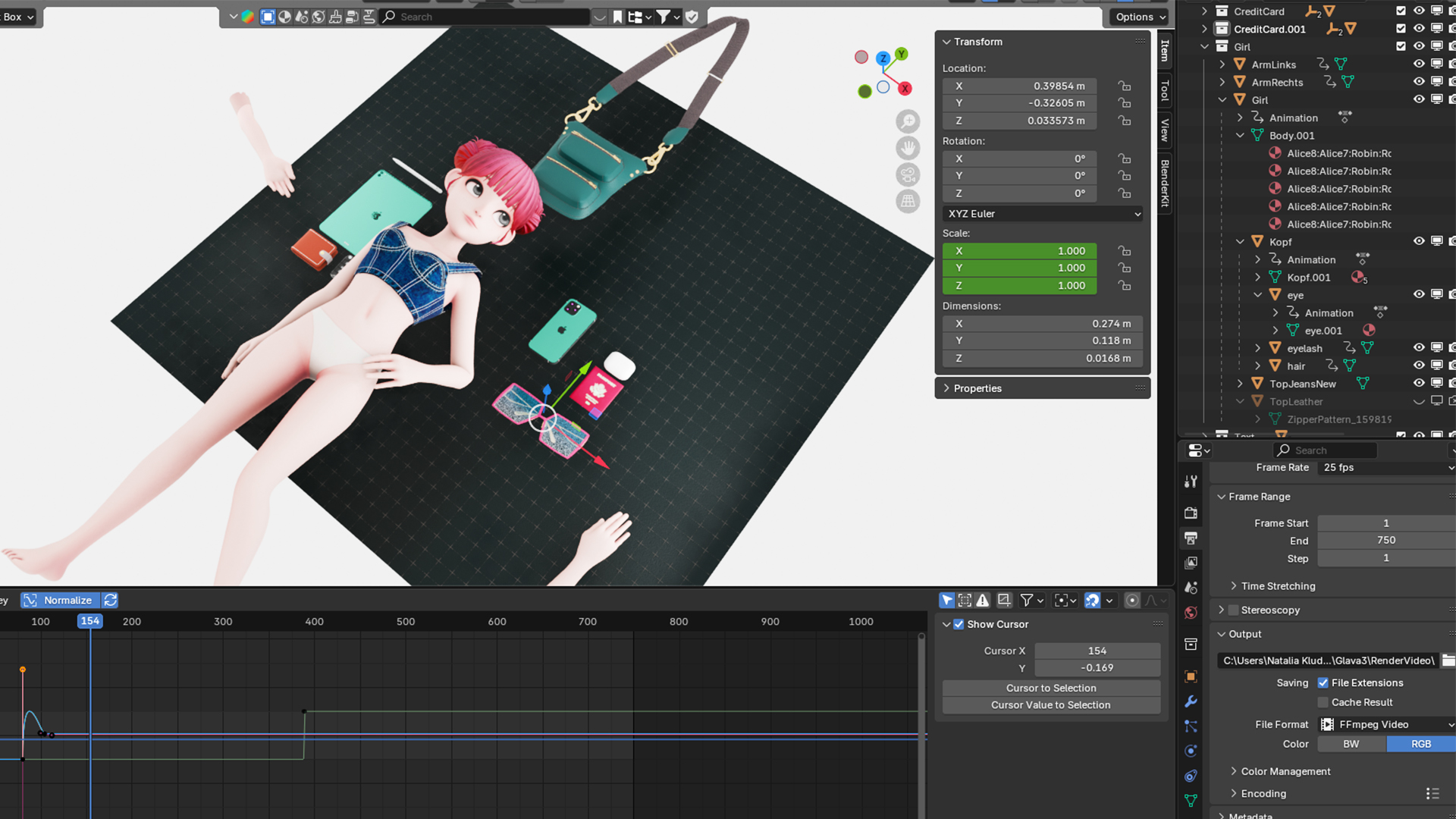Open the XYZ Euler rotation mode dropdown

tap(1043, 214)
